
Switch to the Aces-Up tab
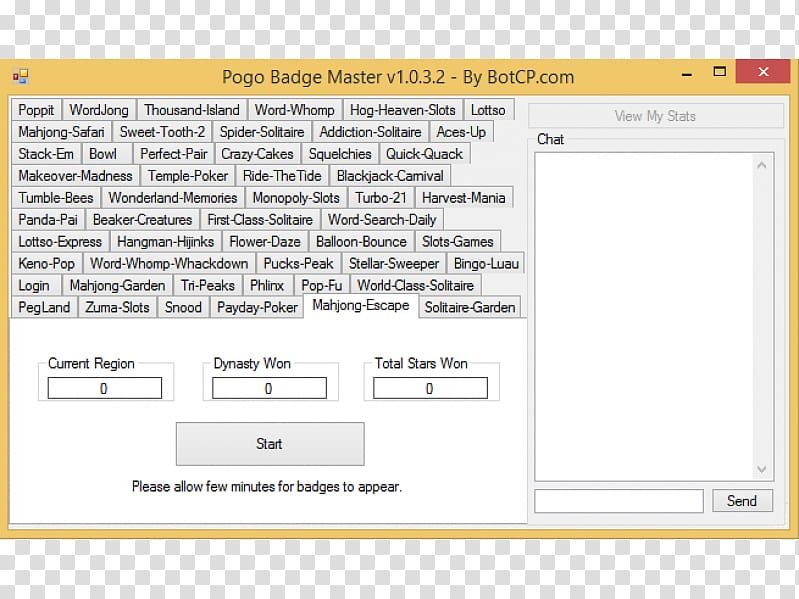point(461,132)
